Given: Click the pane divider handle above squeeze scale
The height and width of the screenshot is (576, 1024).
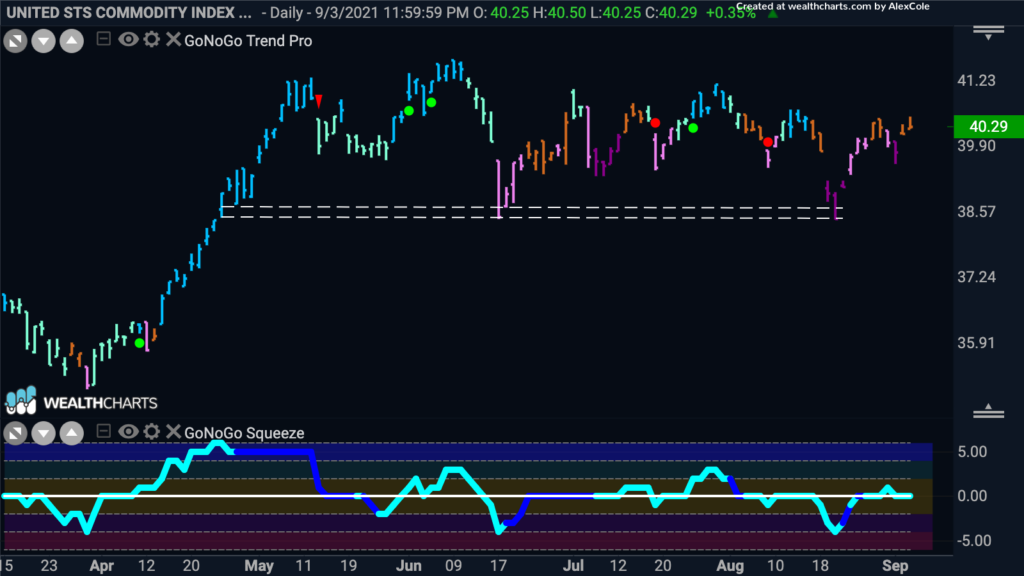Looking at the screenshot, I should pos(988,411).
